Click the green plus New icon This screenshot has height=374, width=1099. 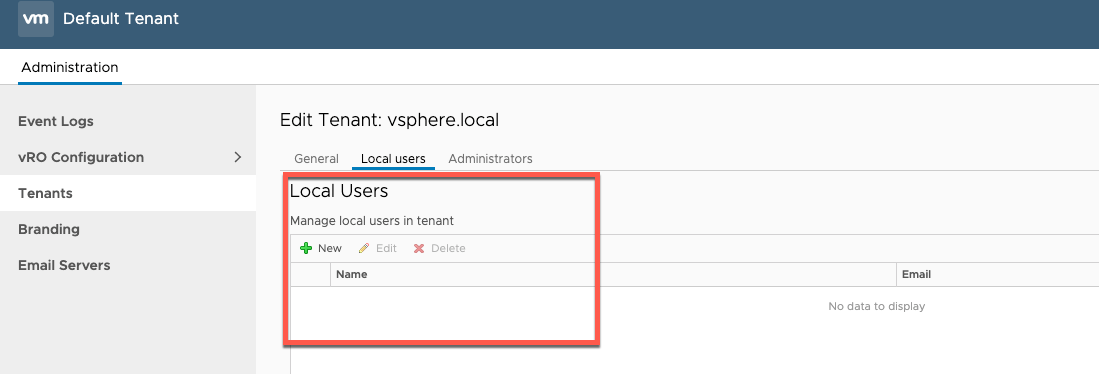(306, 249)
